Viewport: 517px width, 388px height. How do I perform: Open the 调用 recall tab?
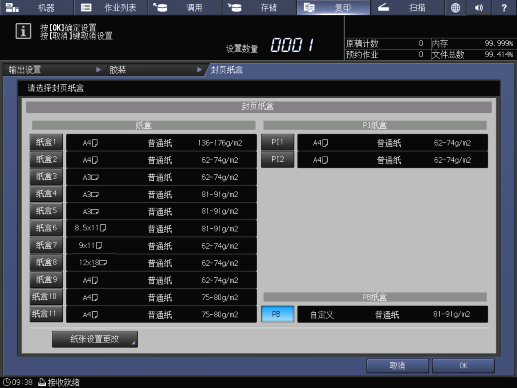[x=185, y=7]
